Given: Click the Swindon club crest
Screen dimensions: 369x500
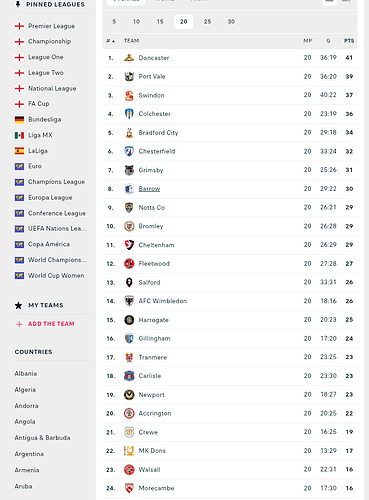Looking at the screenshot, I should (129, 95).
